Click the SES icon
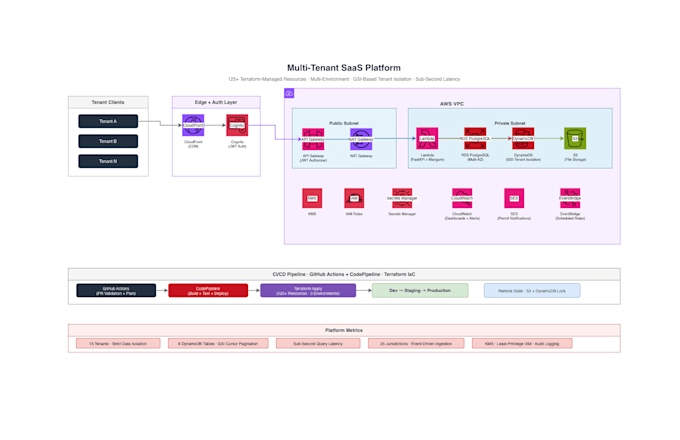The width and height of the screenshot is (680, 440). click(x=514, y=198)
